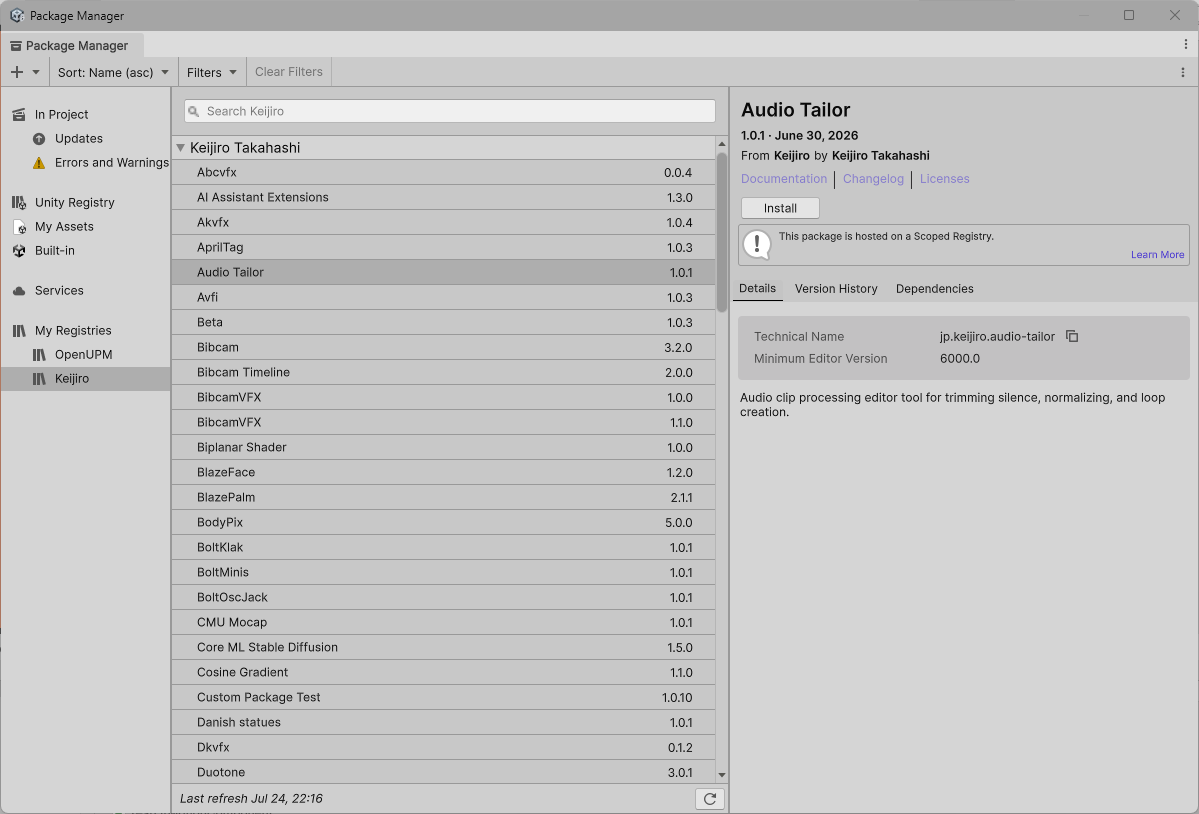Click the OpenUPM registry icon
Viewport: 1199px width, 814px height.
(39, 355)
